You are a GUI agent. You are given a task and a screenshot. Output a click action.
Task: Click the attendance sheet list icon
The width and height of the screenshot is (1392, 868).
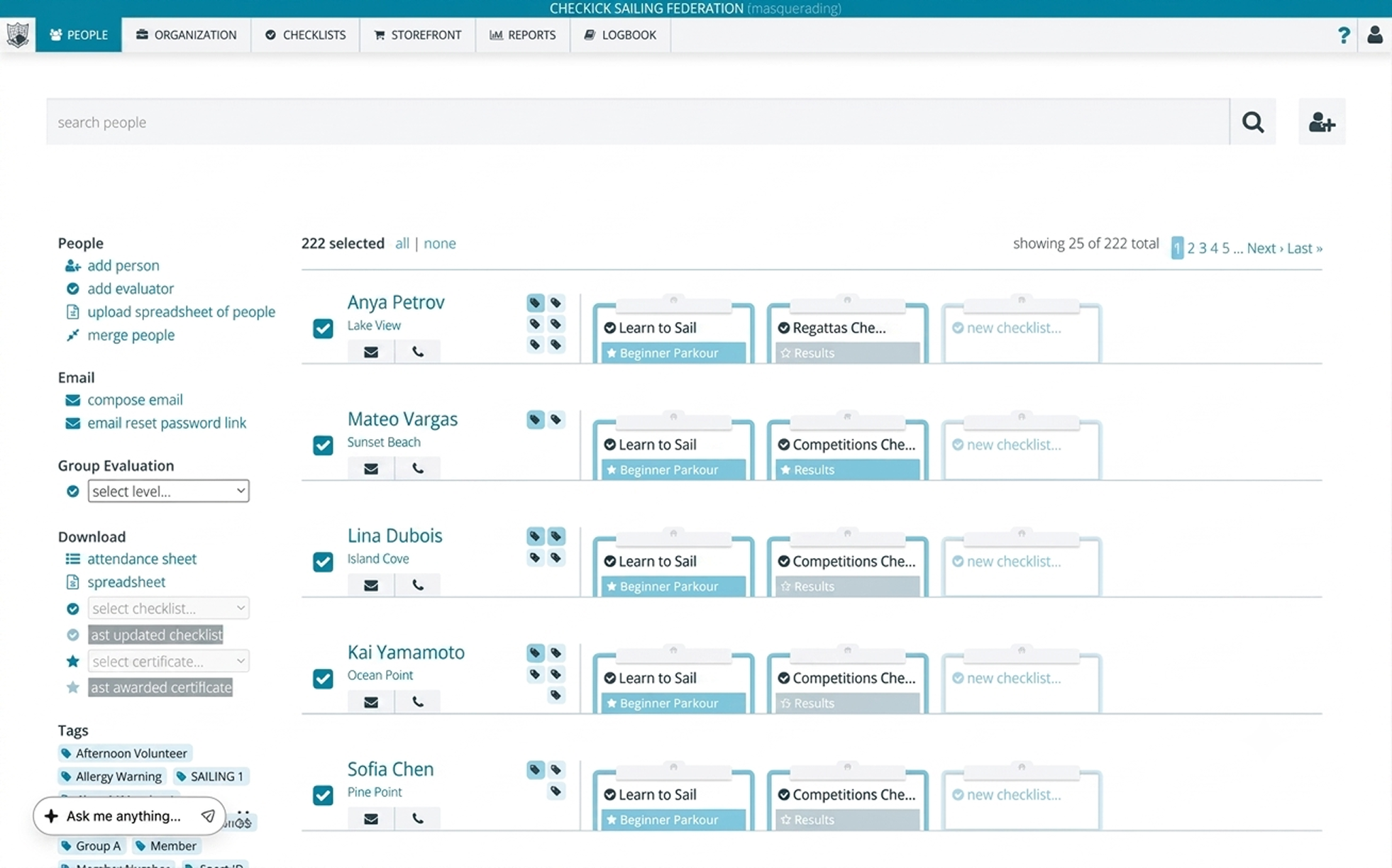(x=72, y=559)
